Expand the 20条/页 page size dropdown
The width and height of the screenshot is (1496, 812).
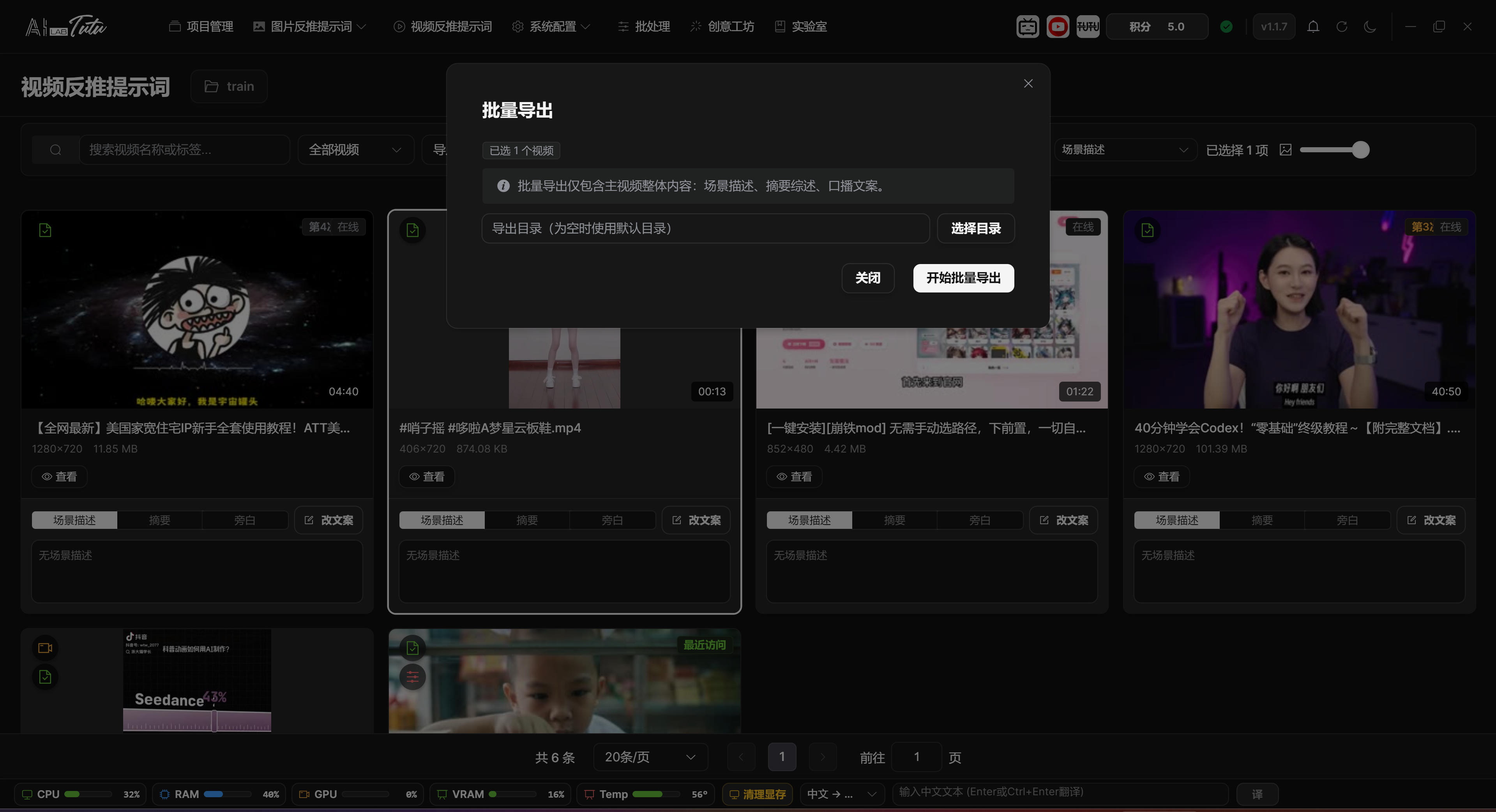click(x=650, y=757)
